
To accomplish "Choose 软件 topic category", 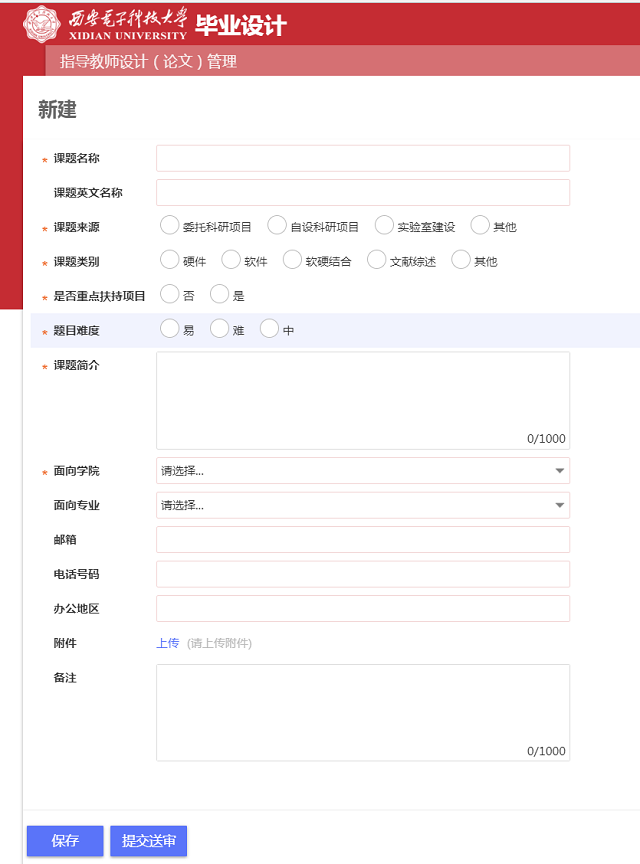I will click(231, 260).
